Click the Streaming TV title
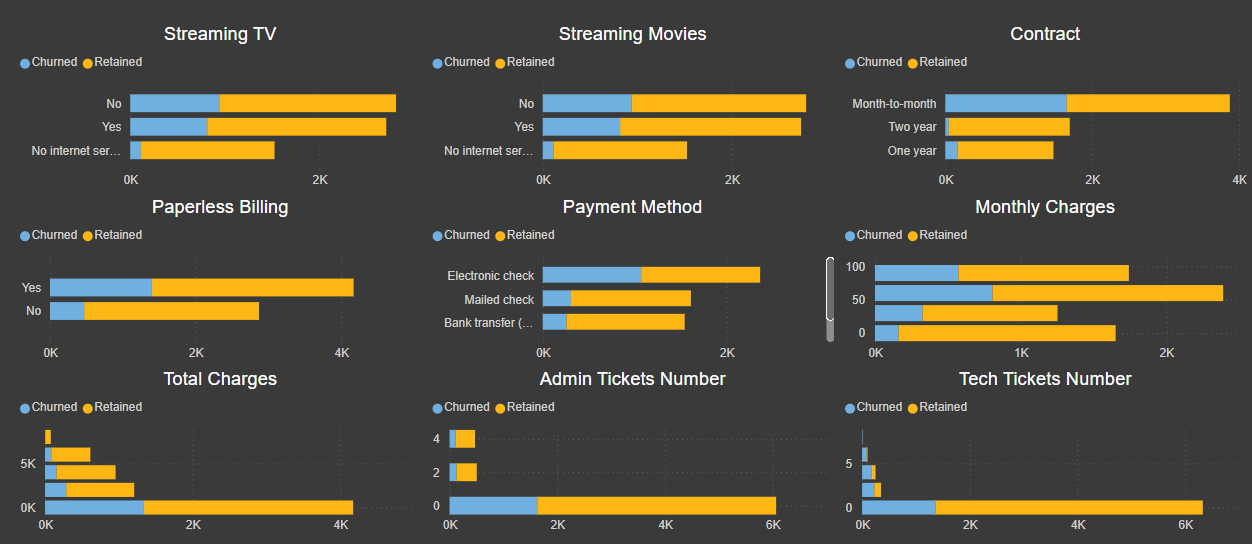This screenshot has height=544, width=1252. [220, 34]
